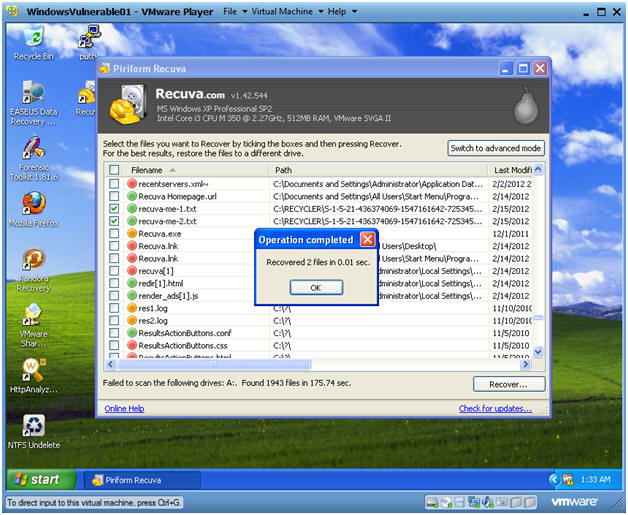Viewport: 628px width, 515px height.
Task: Click the Recover... button
Action: pyautogui.click(x=509, y=384)
